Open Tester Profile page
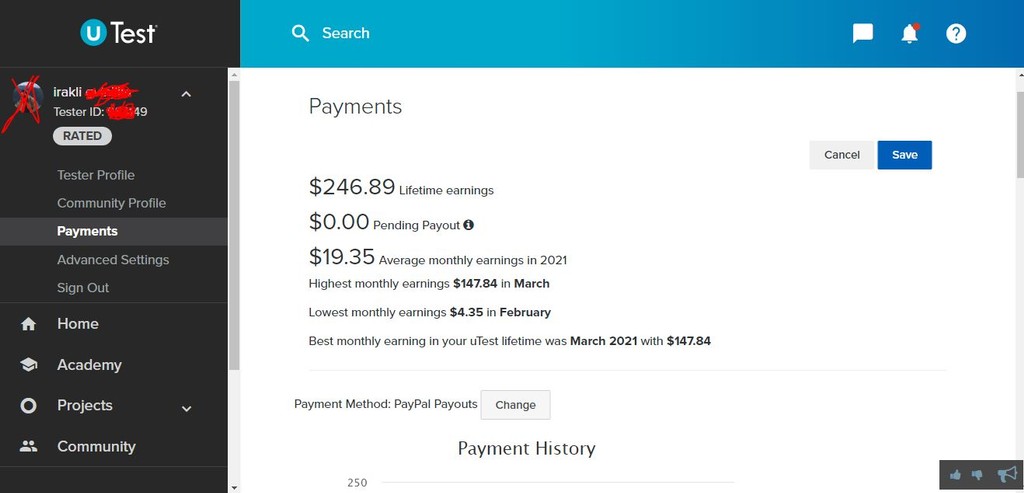The image size is (1024, 493). 96,175
